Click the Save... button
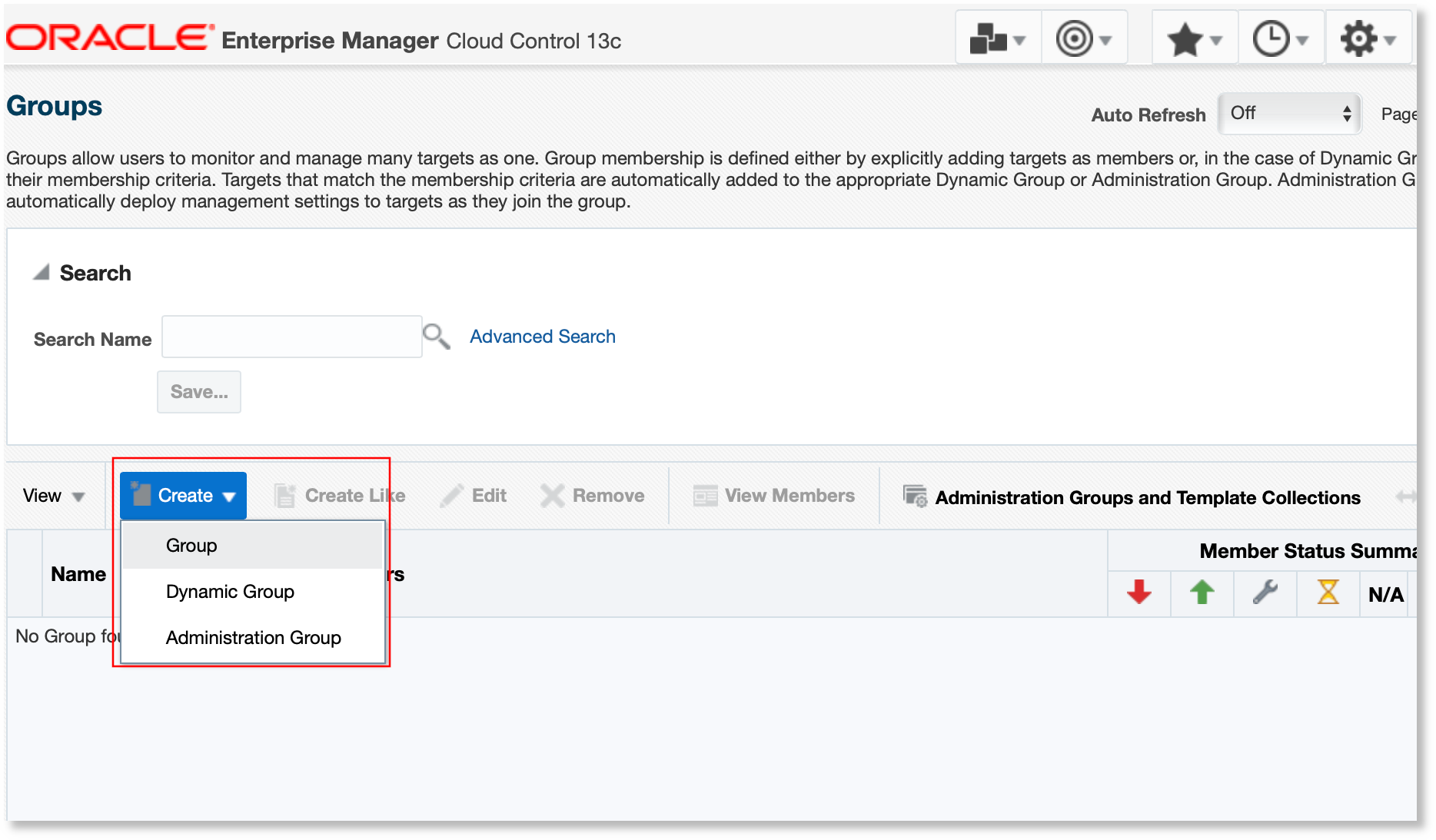1436x840 pixels. coord(199,392)
